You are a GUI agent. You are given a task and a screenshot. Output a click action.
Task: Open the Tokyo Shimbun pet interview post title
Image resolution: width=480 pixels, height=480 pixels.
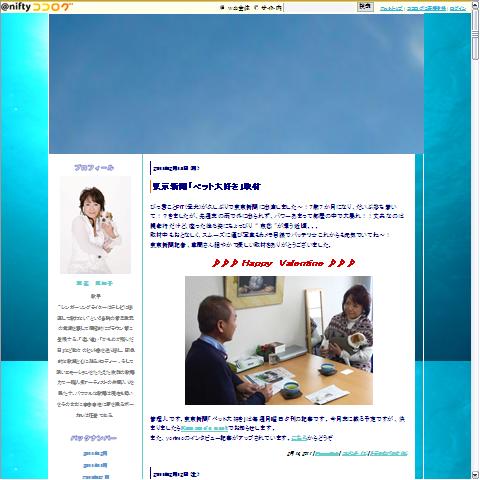point(207,187)
